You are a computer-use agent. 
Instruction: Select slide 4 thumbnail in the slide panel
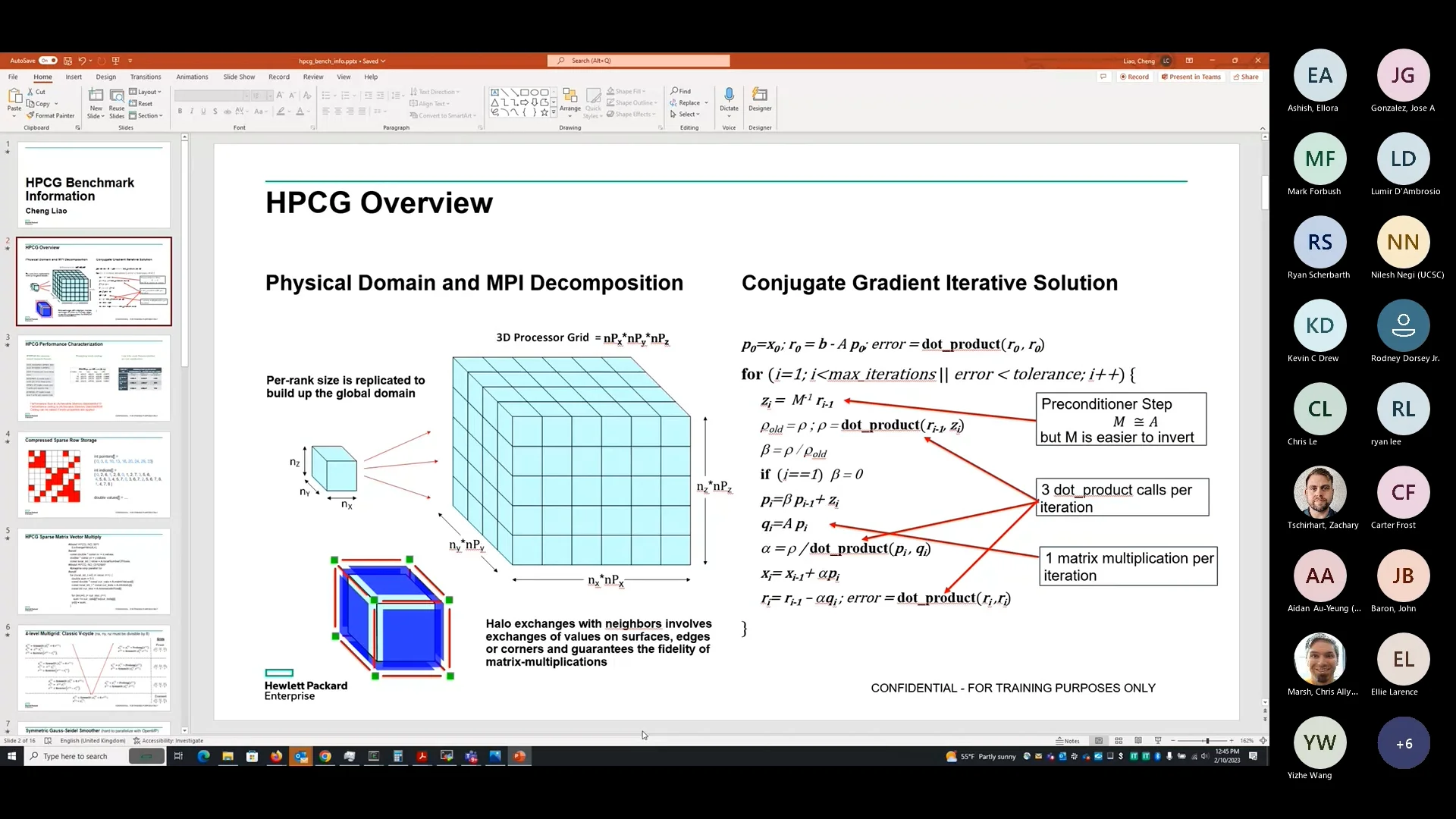(x=94, y=475)
